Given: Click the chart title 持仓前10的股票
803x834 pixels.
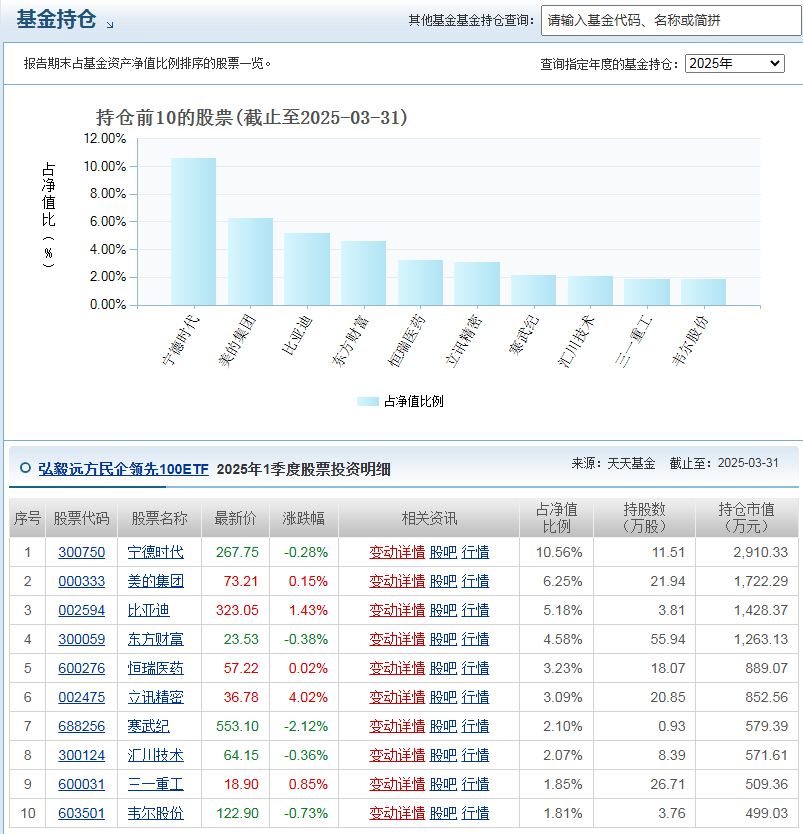Looking at the screenshot, I should (252, 118).
